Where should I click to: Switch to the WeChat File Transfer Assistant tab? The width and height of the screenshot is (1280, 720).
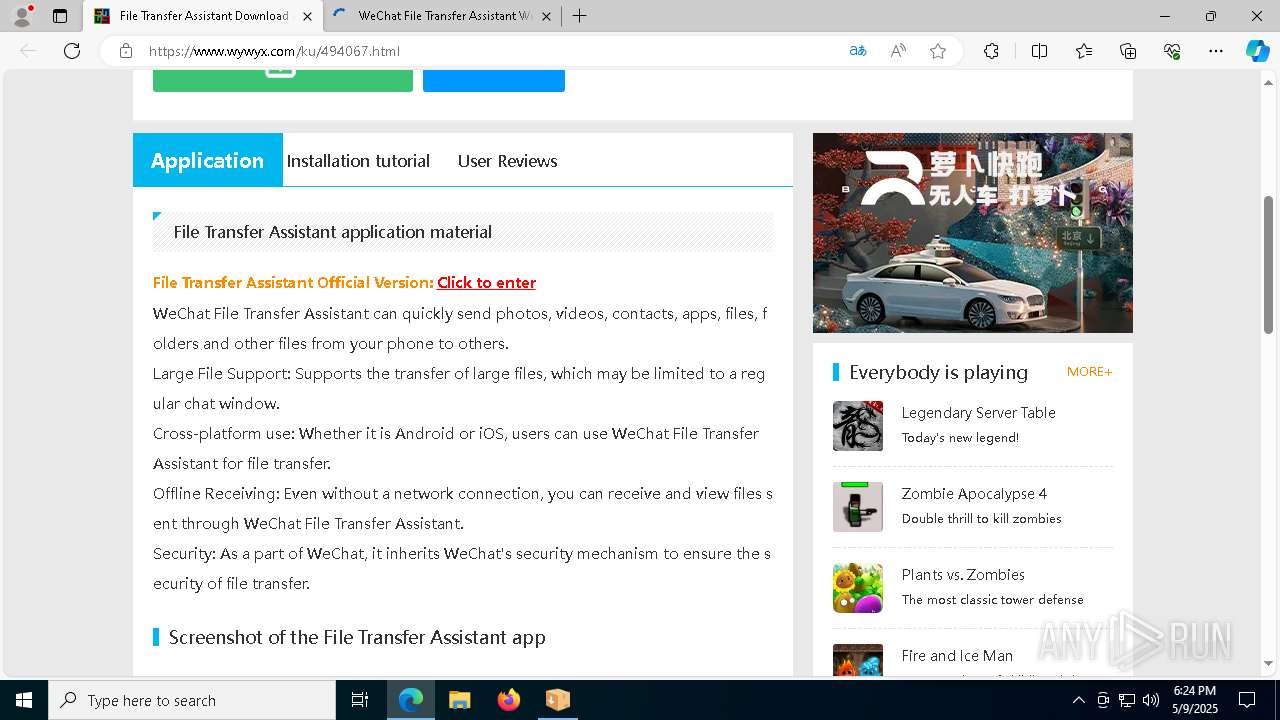click(444, 16)
